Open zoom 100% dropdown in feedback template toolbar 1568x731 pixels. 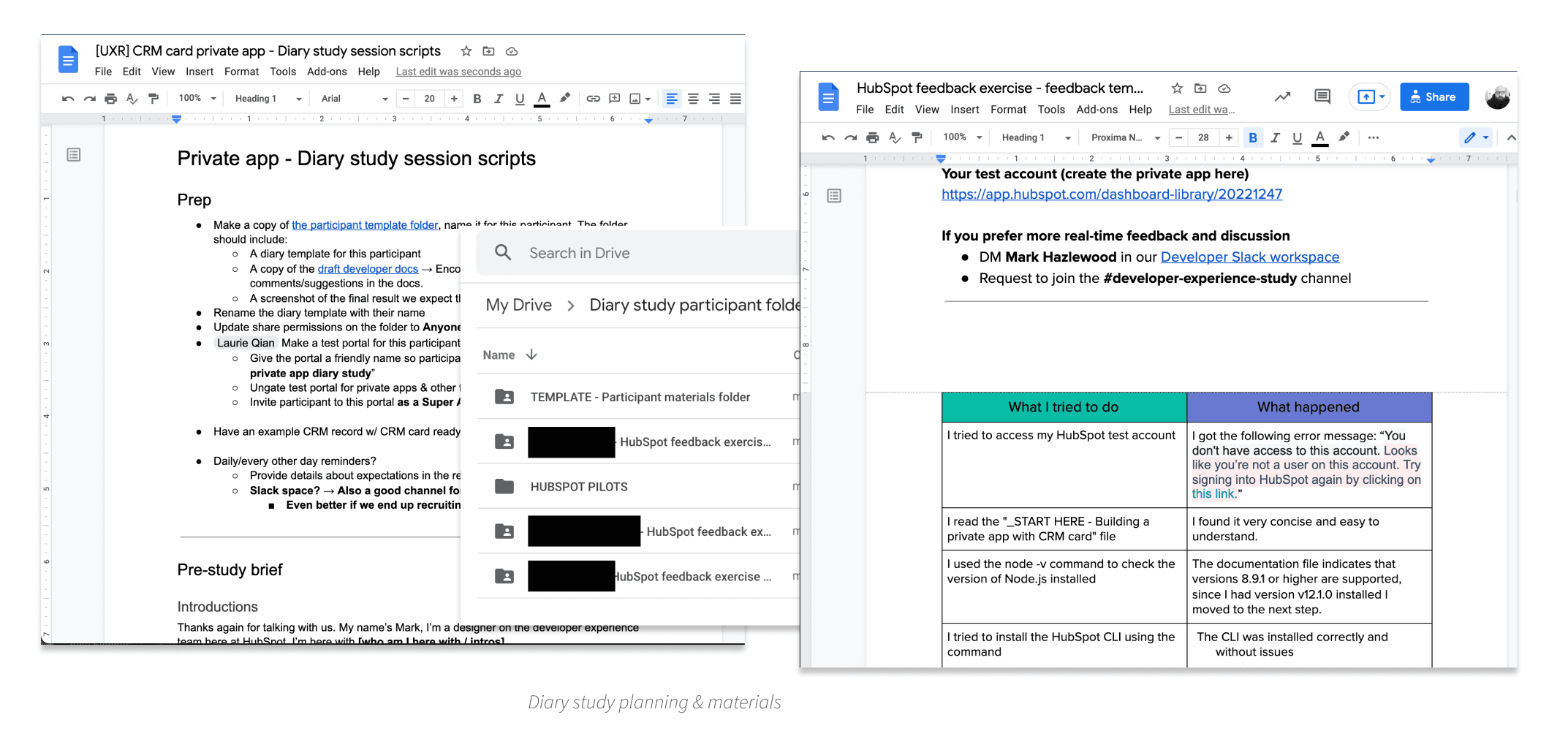(962, 137)
